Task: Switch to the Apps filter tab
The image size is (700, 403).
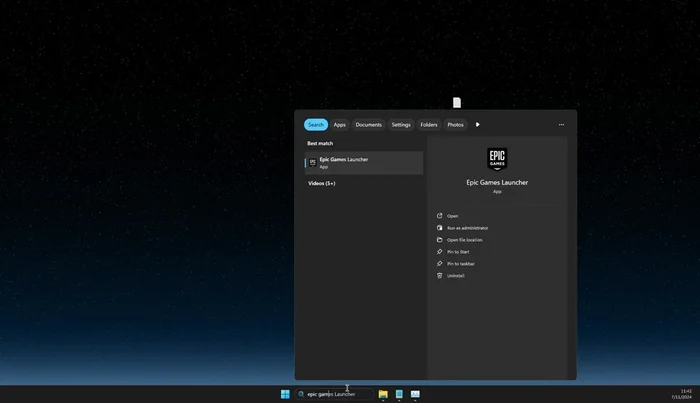Action: coord(340,125)
